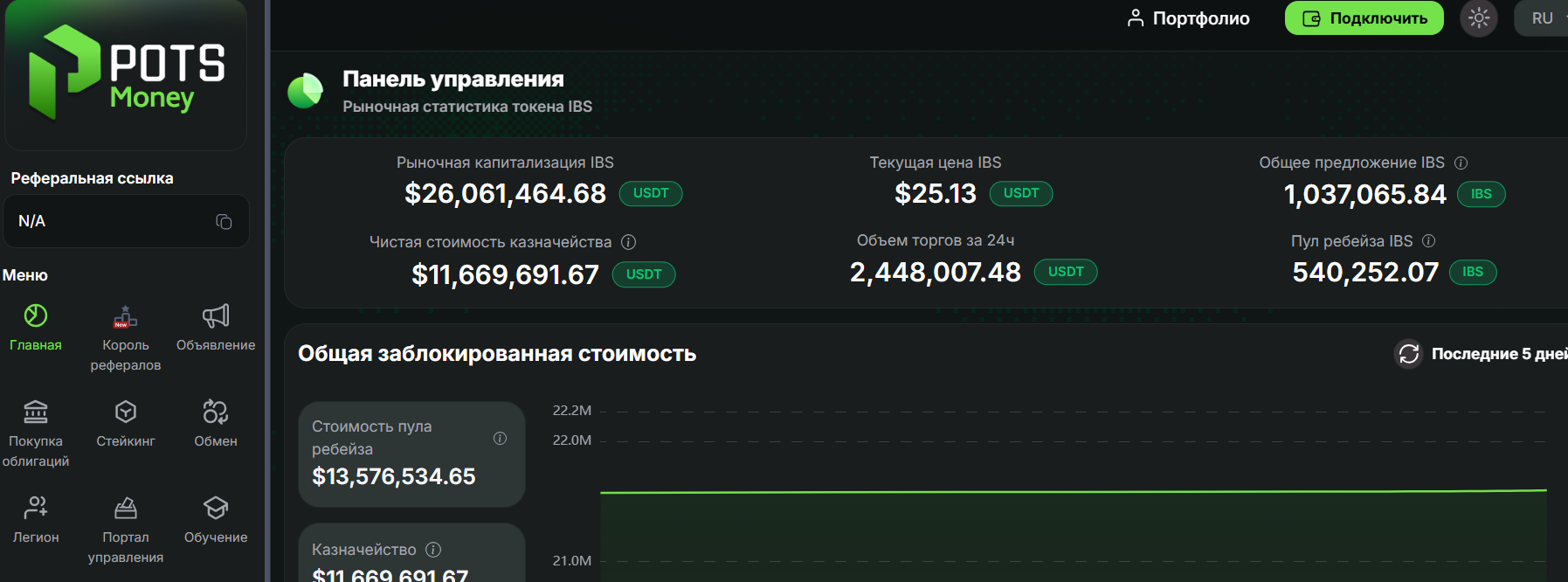Click the IBS badge beside 1,037,065.84
The width and height of the screenshot is (1568, 582).
(1482, 194)
